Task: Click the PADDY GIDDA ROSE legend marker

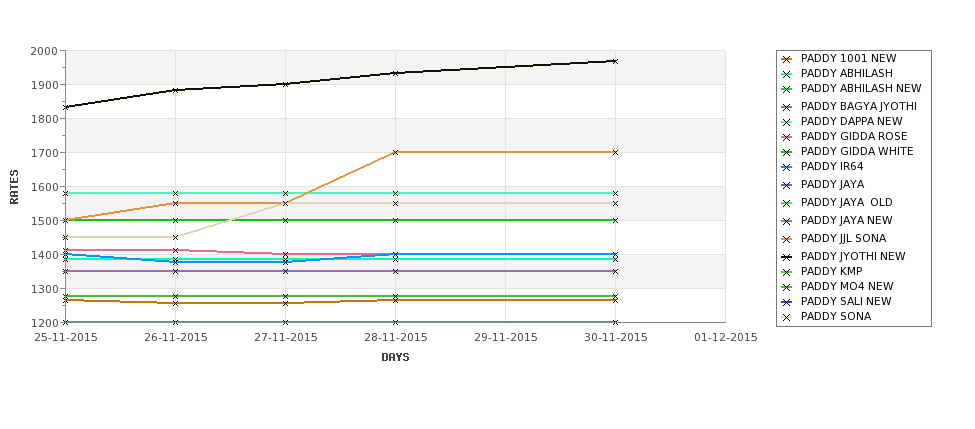Action: point(787,137)
